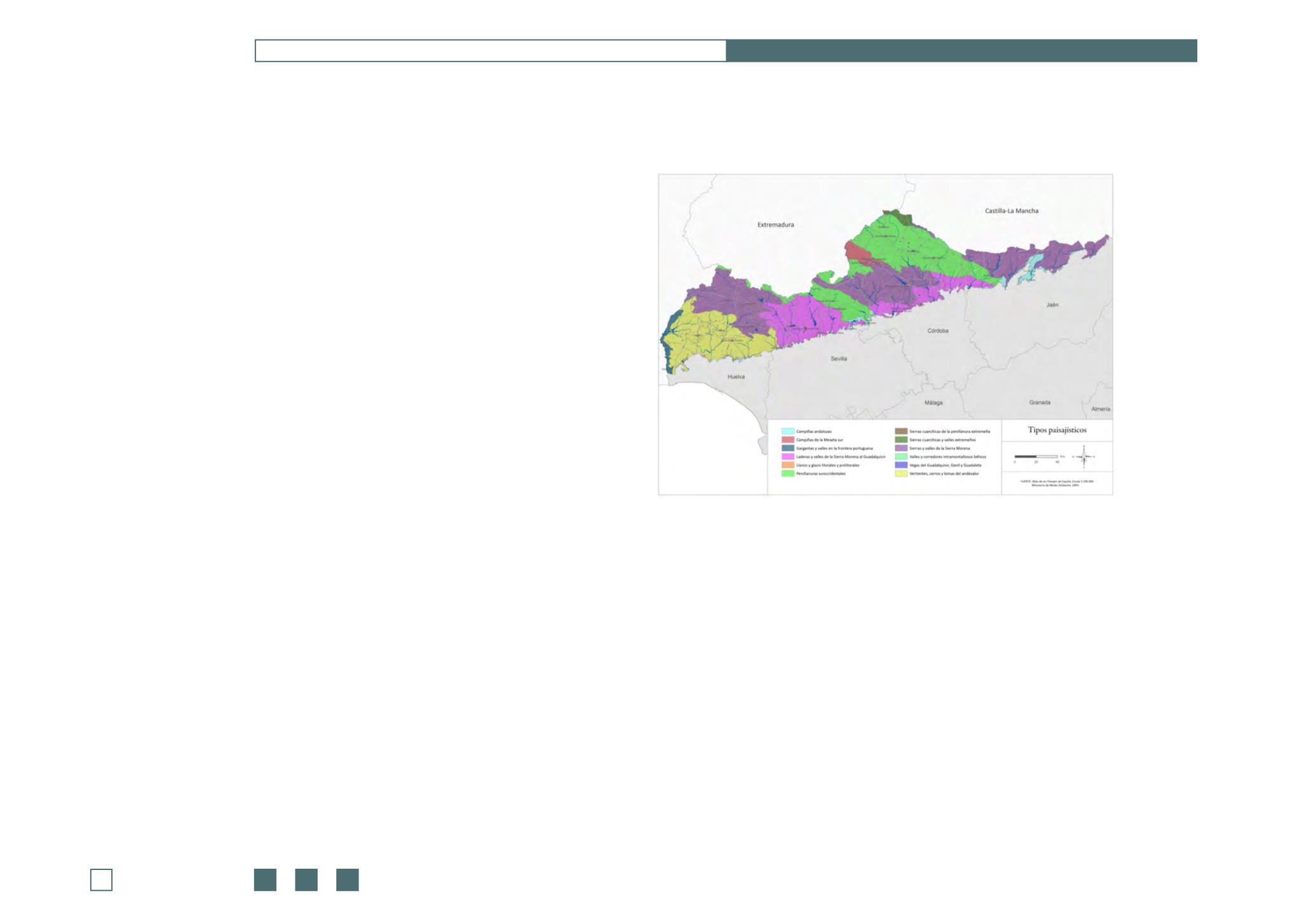The height and width of the screenshot is (924, 1309).
Task: Select the Campiñas andaluzas cyan swatch
Action: [787, 431]
